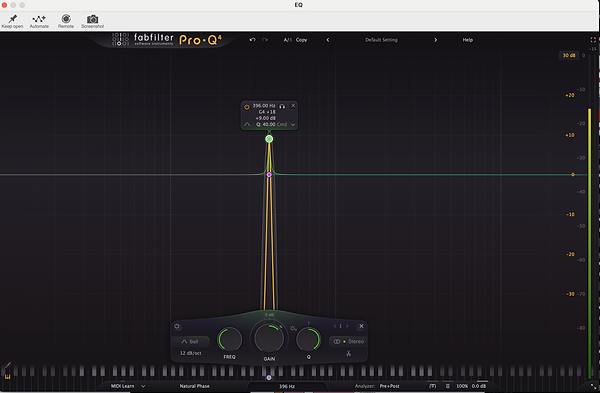
Task: Undo the last change
Action: click(252, 40)
